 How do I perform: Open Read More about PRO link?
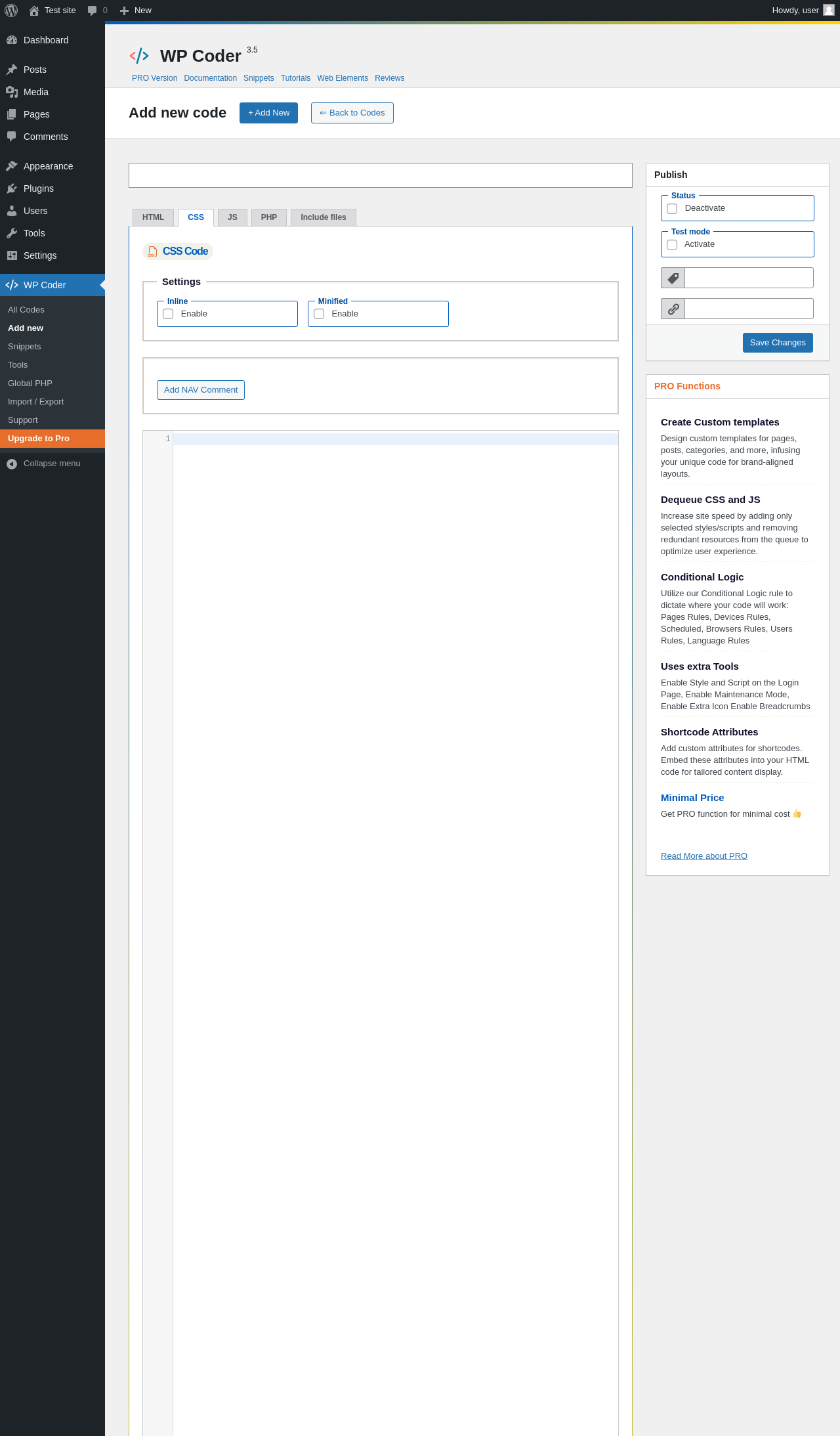tap(704, 856)
